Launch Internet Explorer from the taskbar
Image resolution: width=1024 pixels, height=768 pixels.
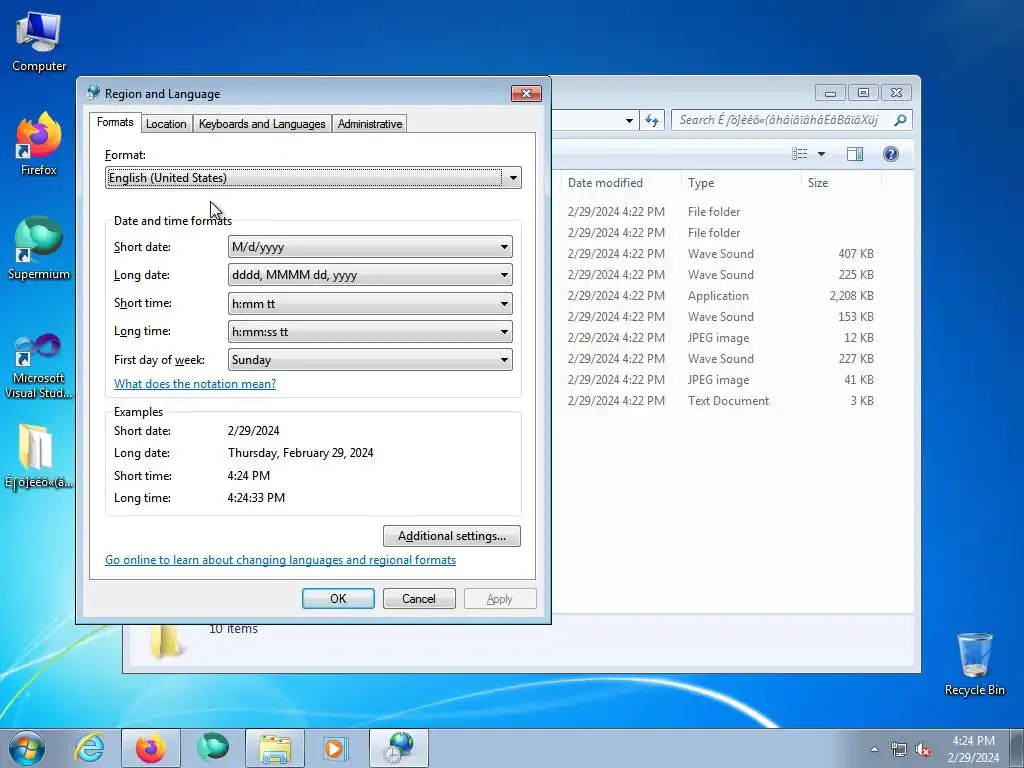[89, 748]
